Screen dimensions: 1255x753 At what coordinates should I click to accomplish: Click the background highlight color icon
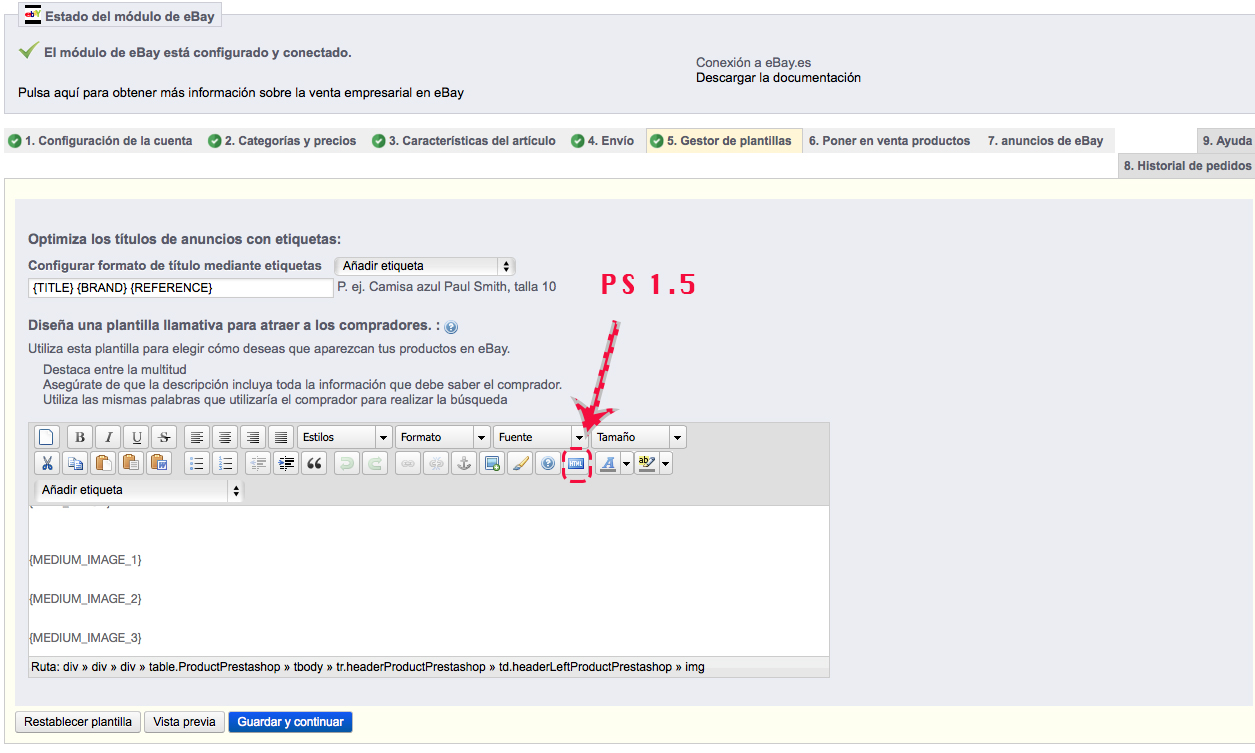pyautogui.click(x=646, y=463)
